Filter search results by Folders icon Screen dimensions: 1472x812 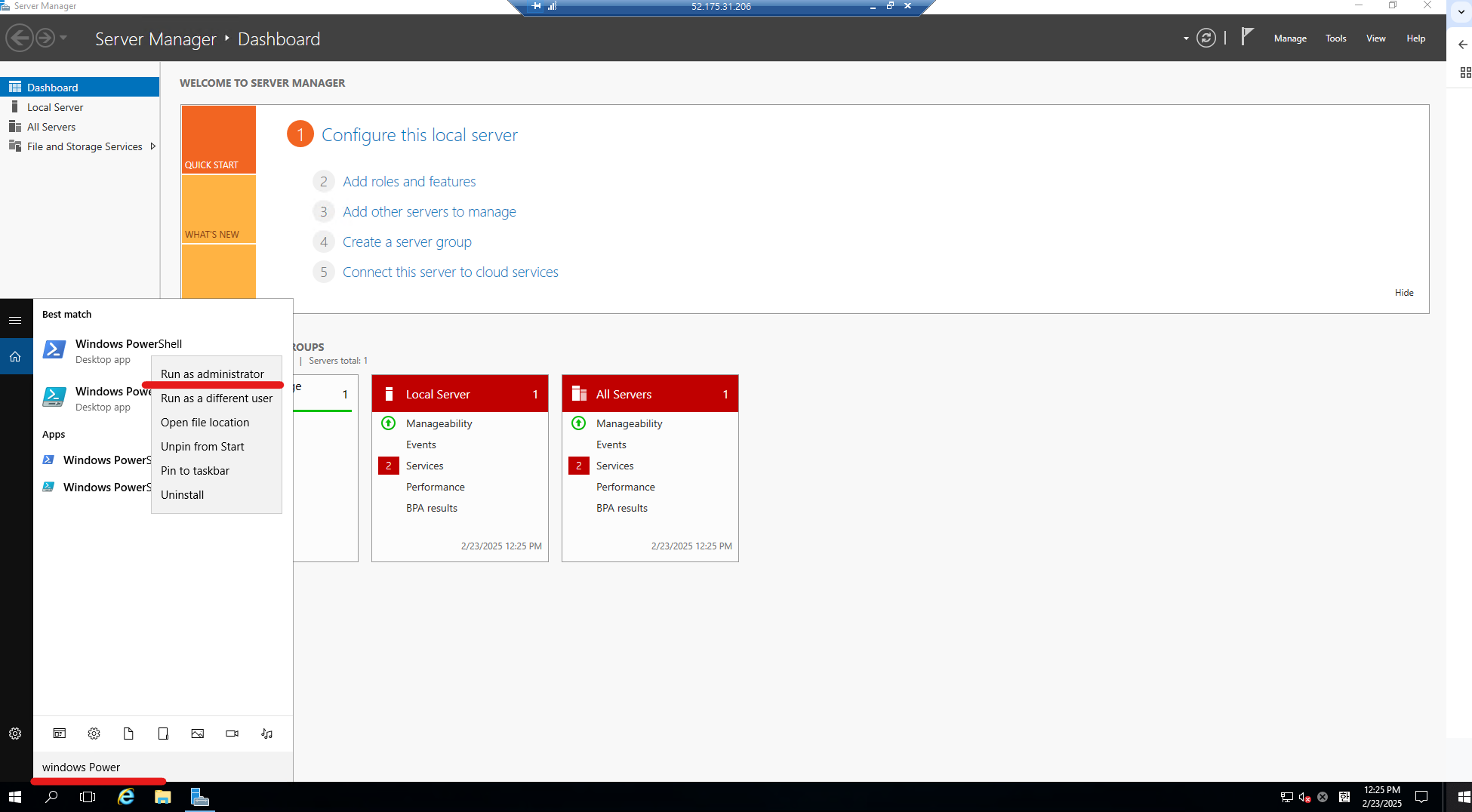tap(163, 734)
